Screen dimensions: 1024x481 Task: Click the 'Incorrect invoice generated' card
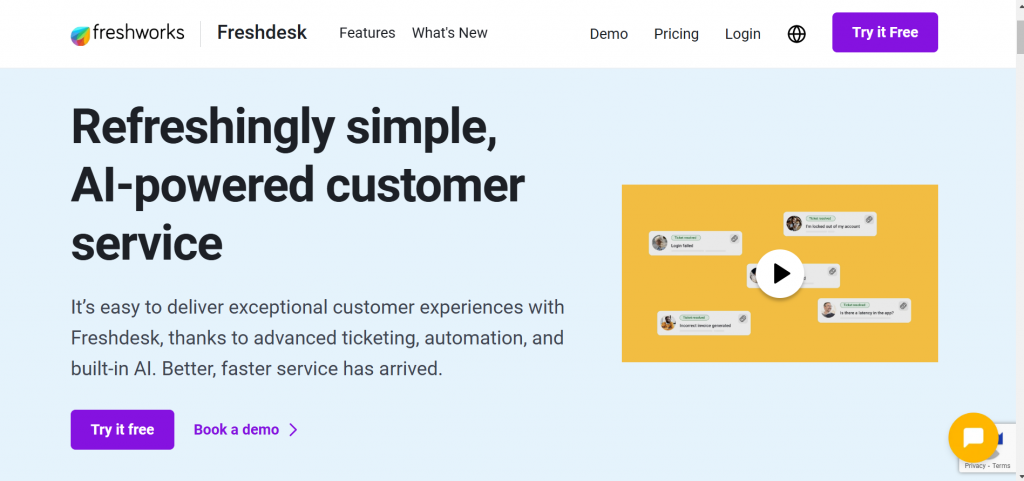tap(703, 323)
